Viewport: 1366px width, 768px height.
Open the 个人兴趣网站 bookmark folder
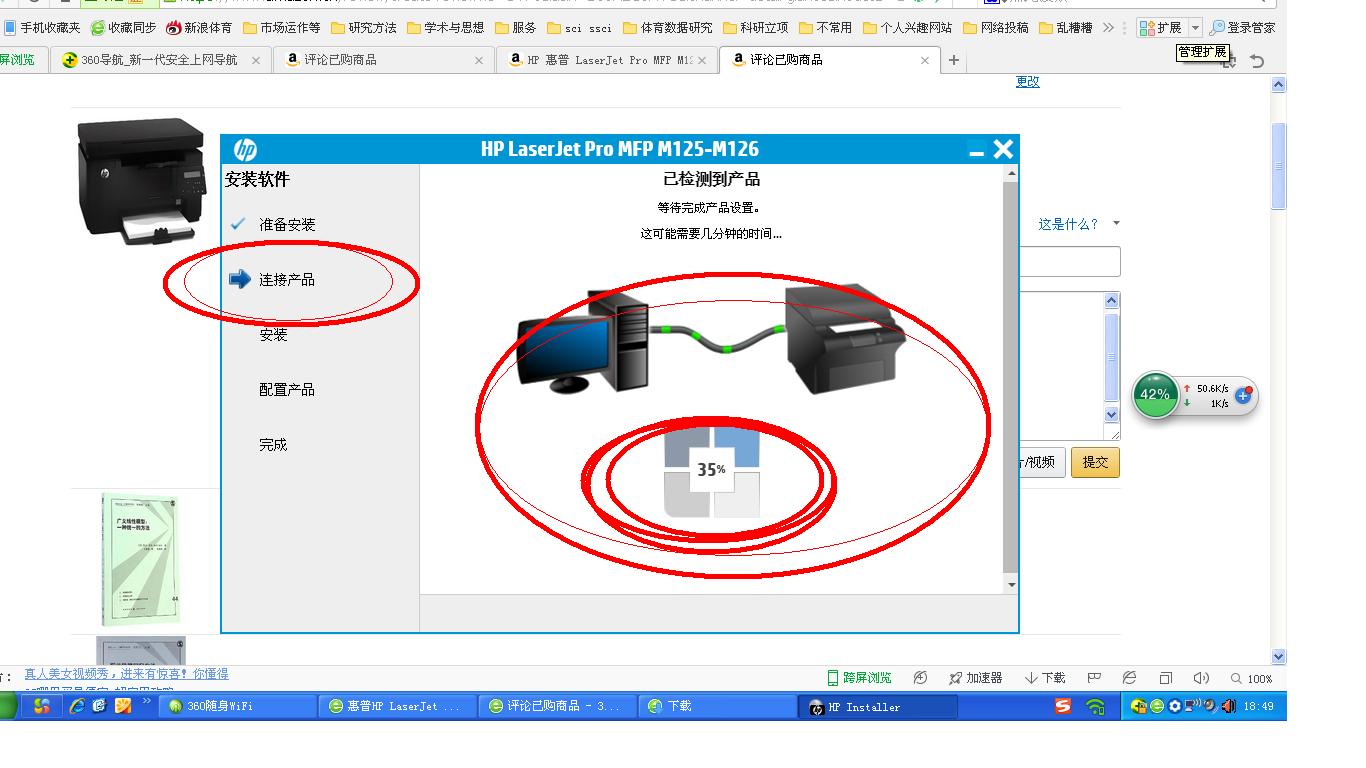click(907, 28)
